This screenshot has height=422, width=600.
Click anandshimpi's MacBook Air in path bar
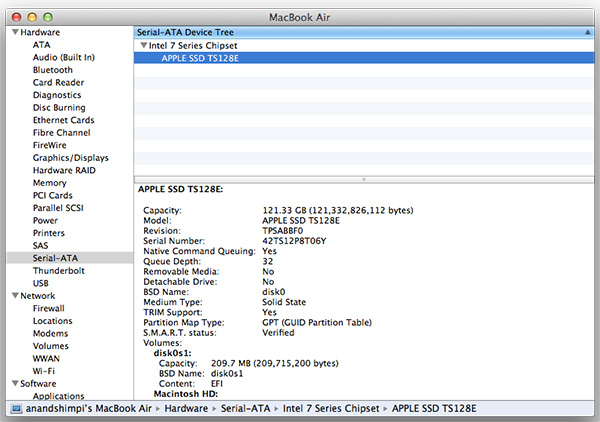point(89,409)
